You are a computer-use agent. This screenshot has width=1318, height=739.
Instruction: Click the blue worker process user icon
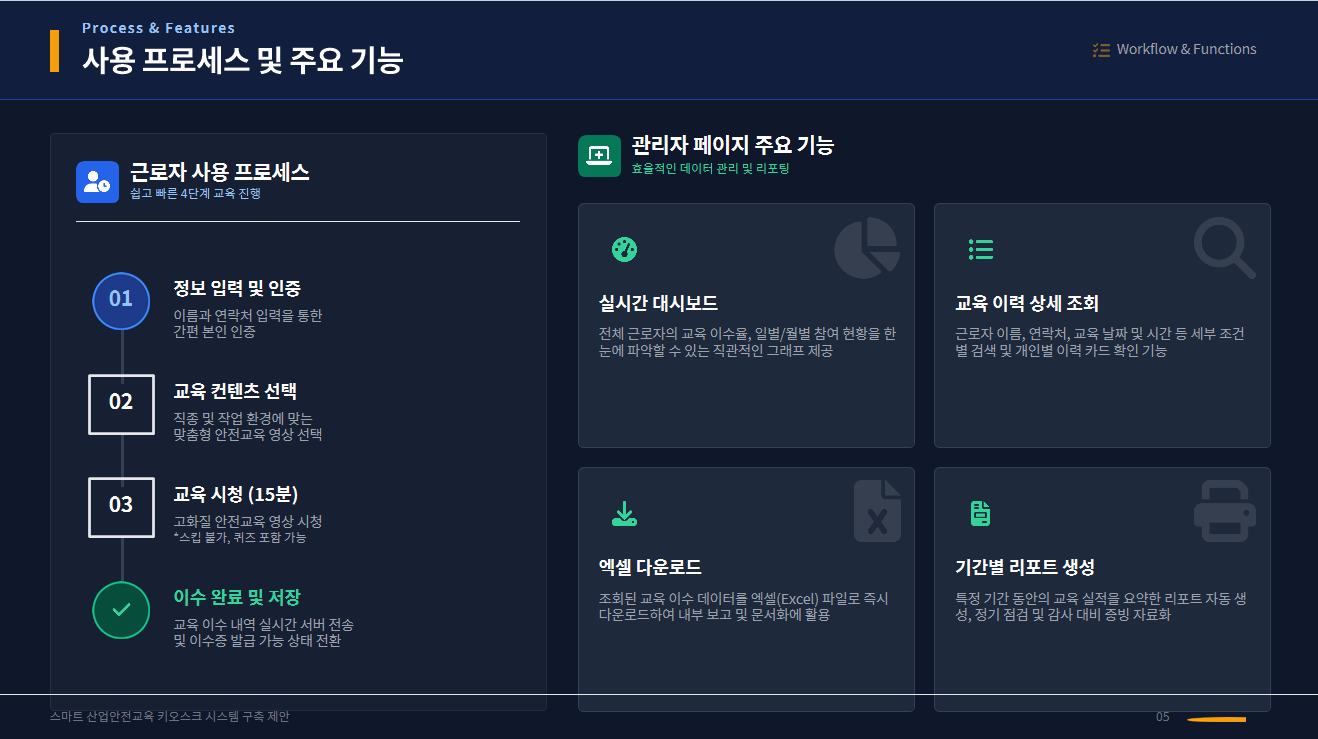(97, 182)
